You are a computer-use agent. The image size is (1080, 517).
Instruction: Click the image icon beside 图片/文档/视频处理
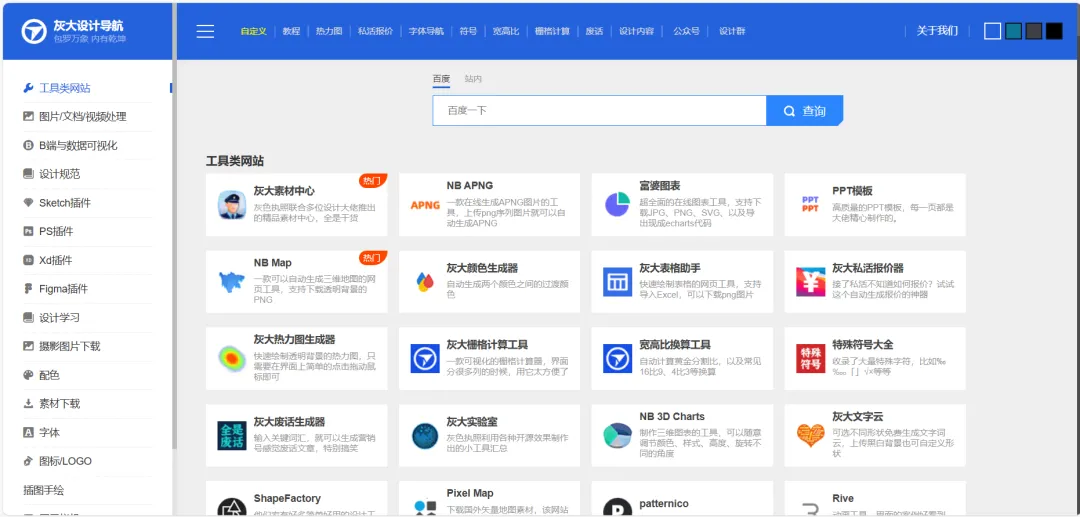(x=28, y=116)
